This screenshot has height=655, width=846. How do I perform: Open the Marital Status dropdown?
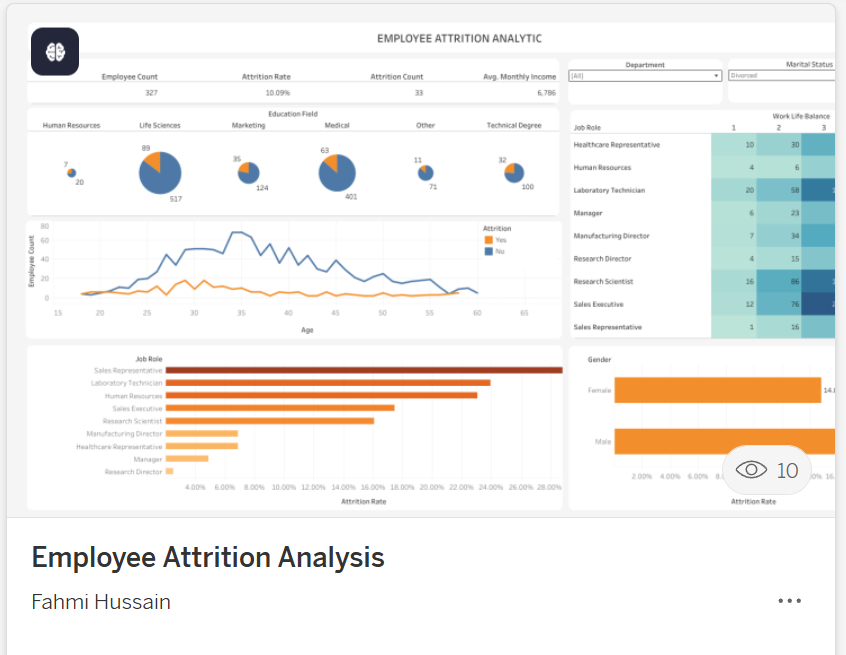781,76
